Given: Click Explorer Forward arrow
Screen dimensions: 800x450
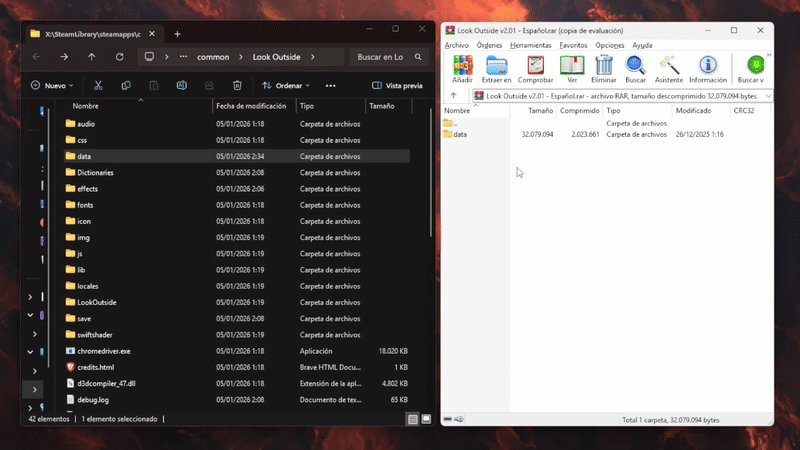Looking at the screenshot, I should coord(64,57).
